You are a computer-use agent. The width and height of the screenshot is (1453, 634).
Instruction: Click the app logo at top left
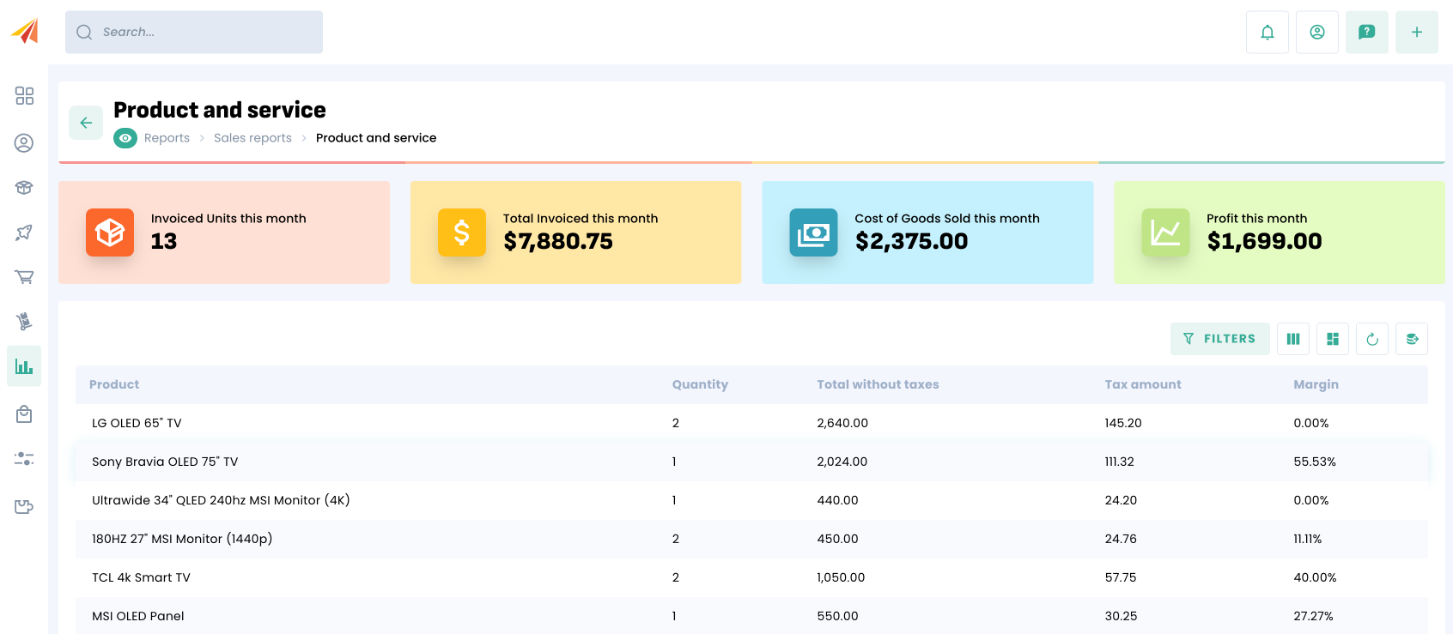pyautogui.click(x=25, y=31)
